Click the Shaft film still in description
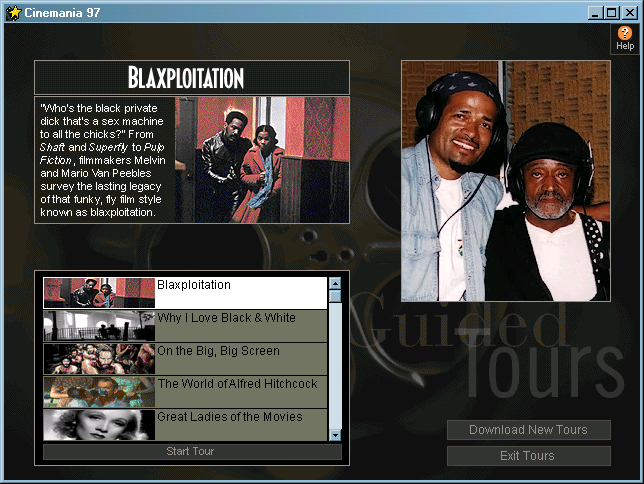This screenshot has height=484, width=644. coord(262,160)
